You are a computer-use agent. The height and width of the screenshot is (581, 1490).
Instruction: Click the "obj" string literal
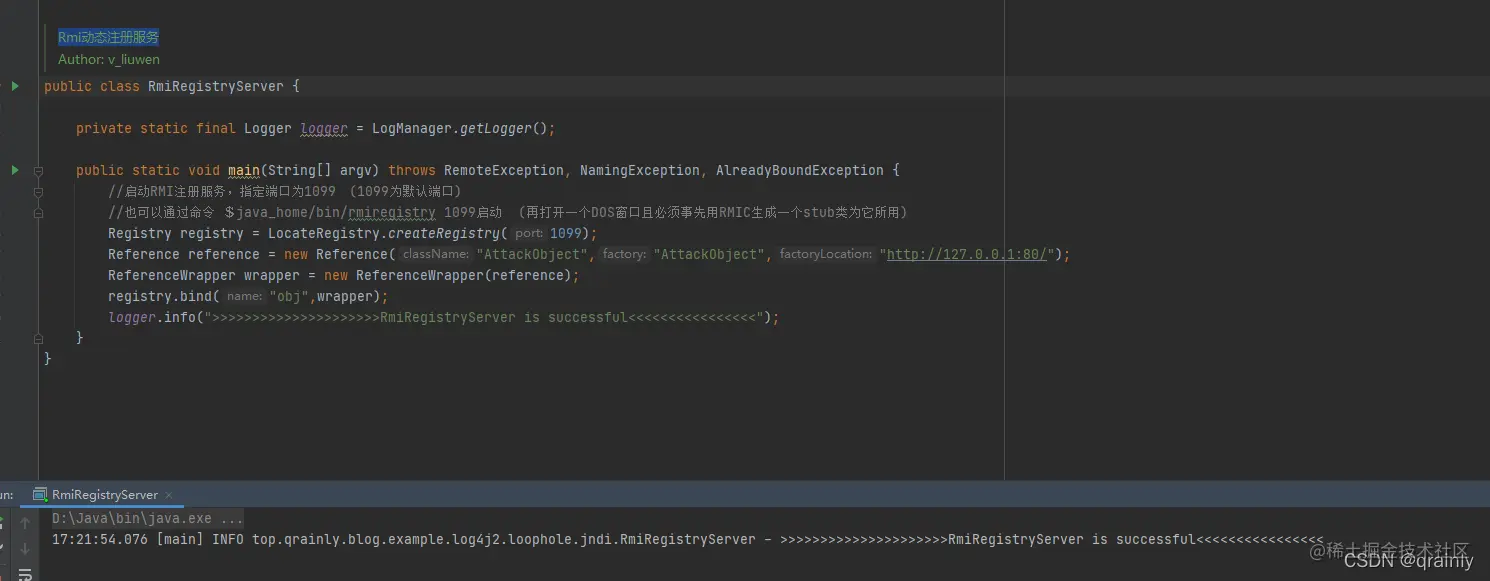tap(288, 296)
